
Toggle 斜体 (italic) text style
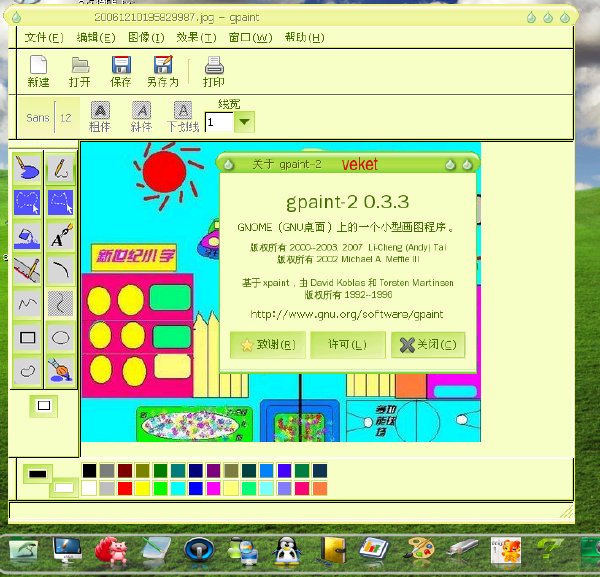[x=142, y=117]
